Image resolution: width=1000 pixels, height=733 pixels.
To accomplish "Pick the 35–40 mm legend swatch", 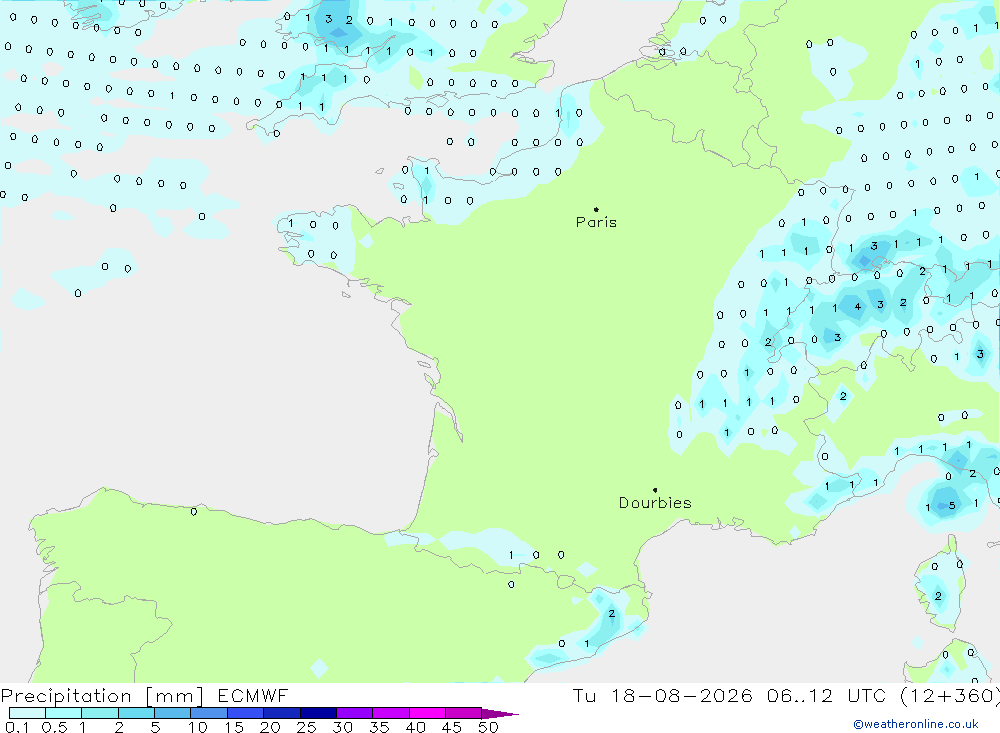I will point(391,713).
